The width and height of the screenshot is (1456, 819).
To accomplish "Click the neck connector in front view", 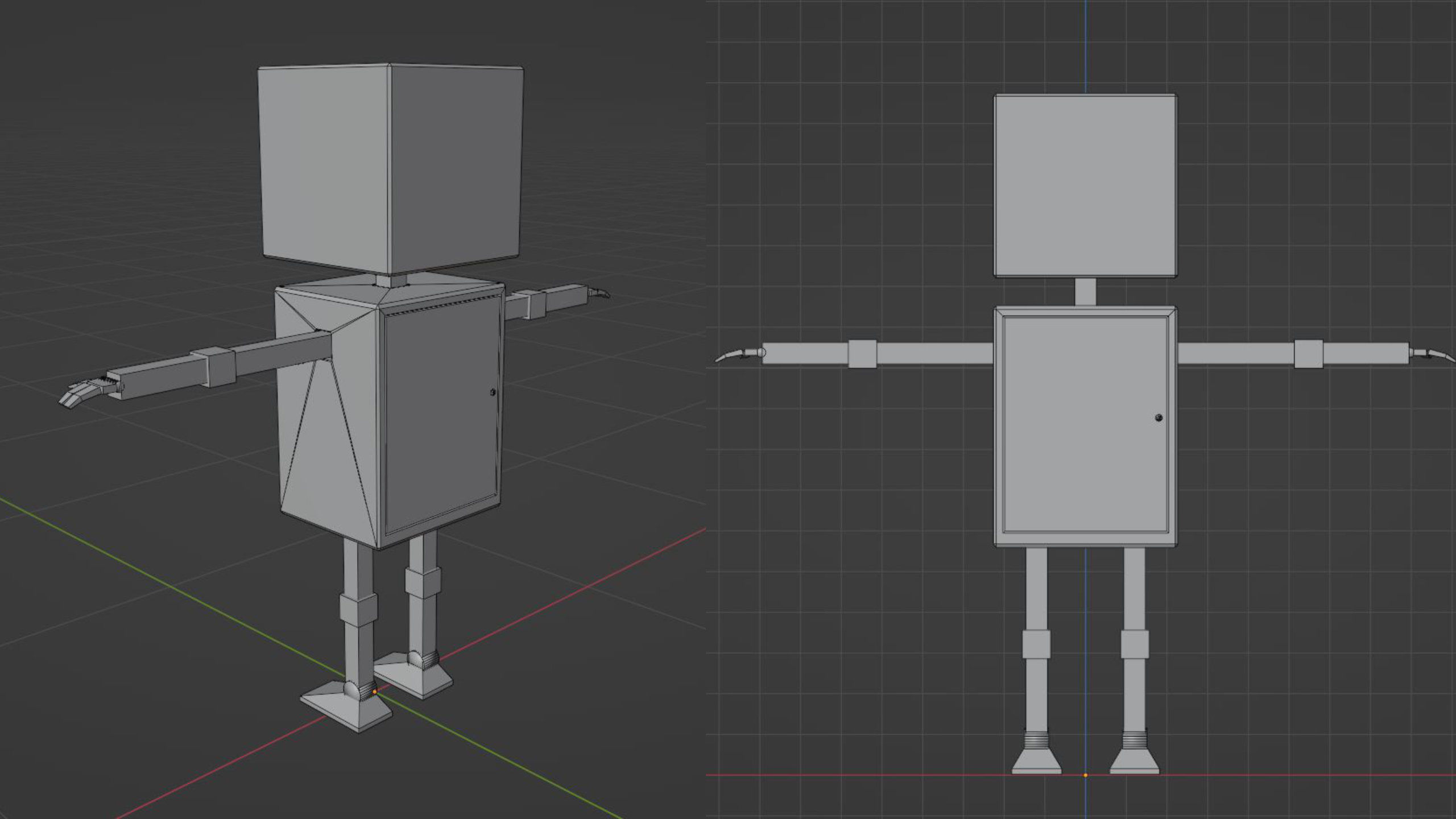I will (1085, 292).
